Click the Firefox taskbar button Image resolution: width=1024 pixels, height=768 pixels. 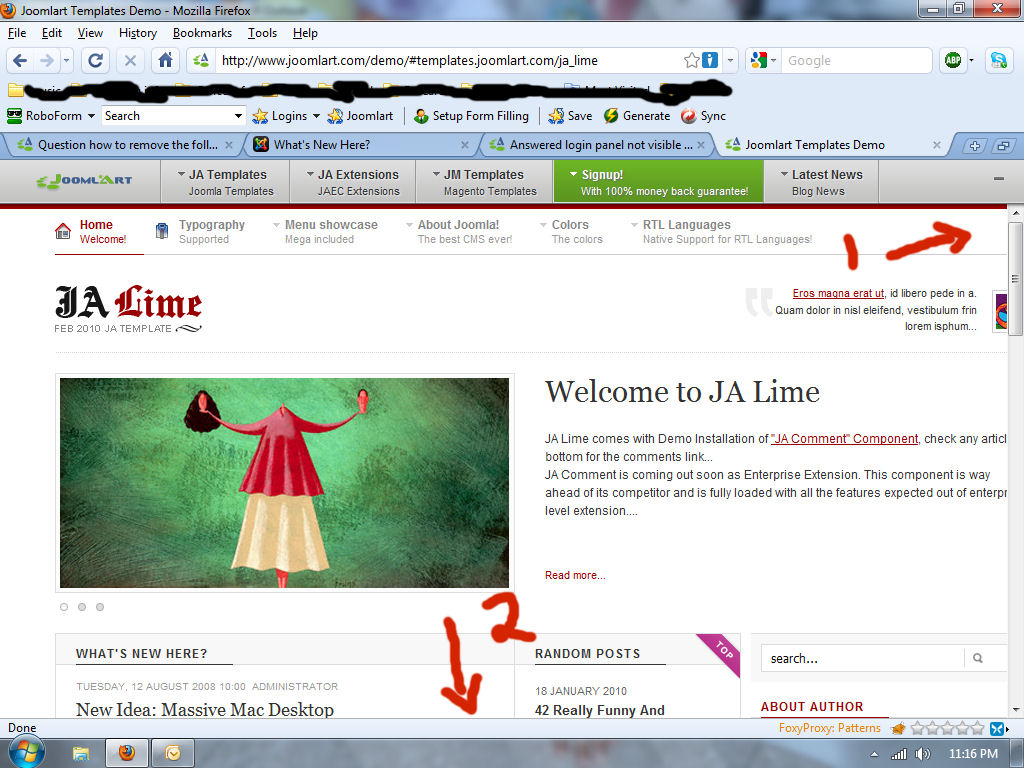pos(127,754)
